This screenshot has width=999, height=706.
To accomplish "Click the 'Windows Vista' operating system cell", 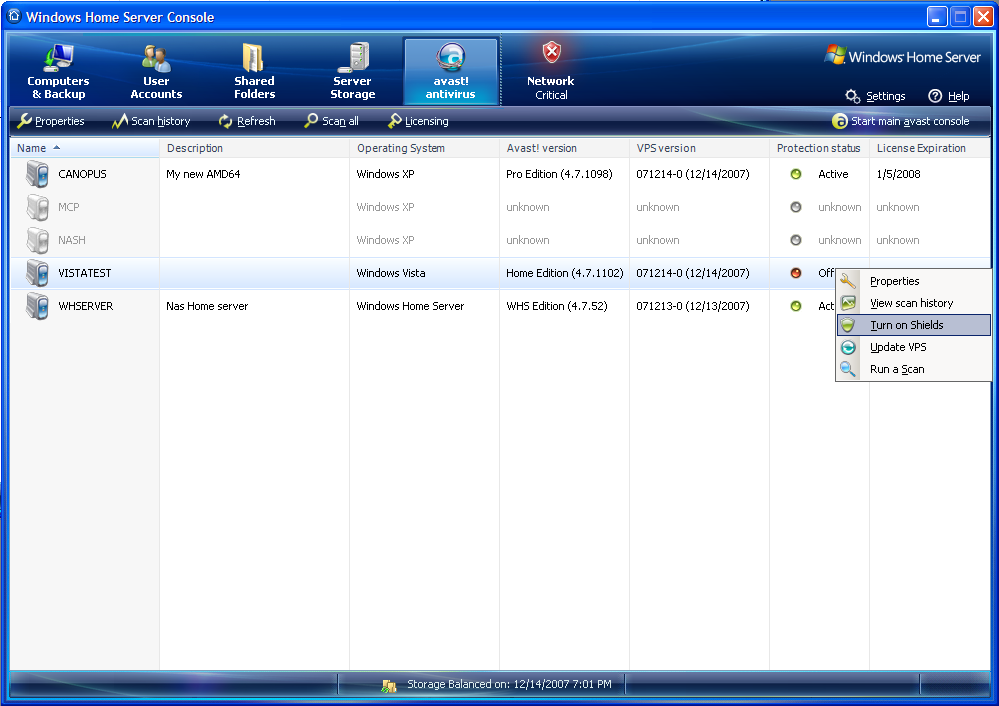I will (391, 273).
